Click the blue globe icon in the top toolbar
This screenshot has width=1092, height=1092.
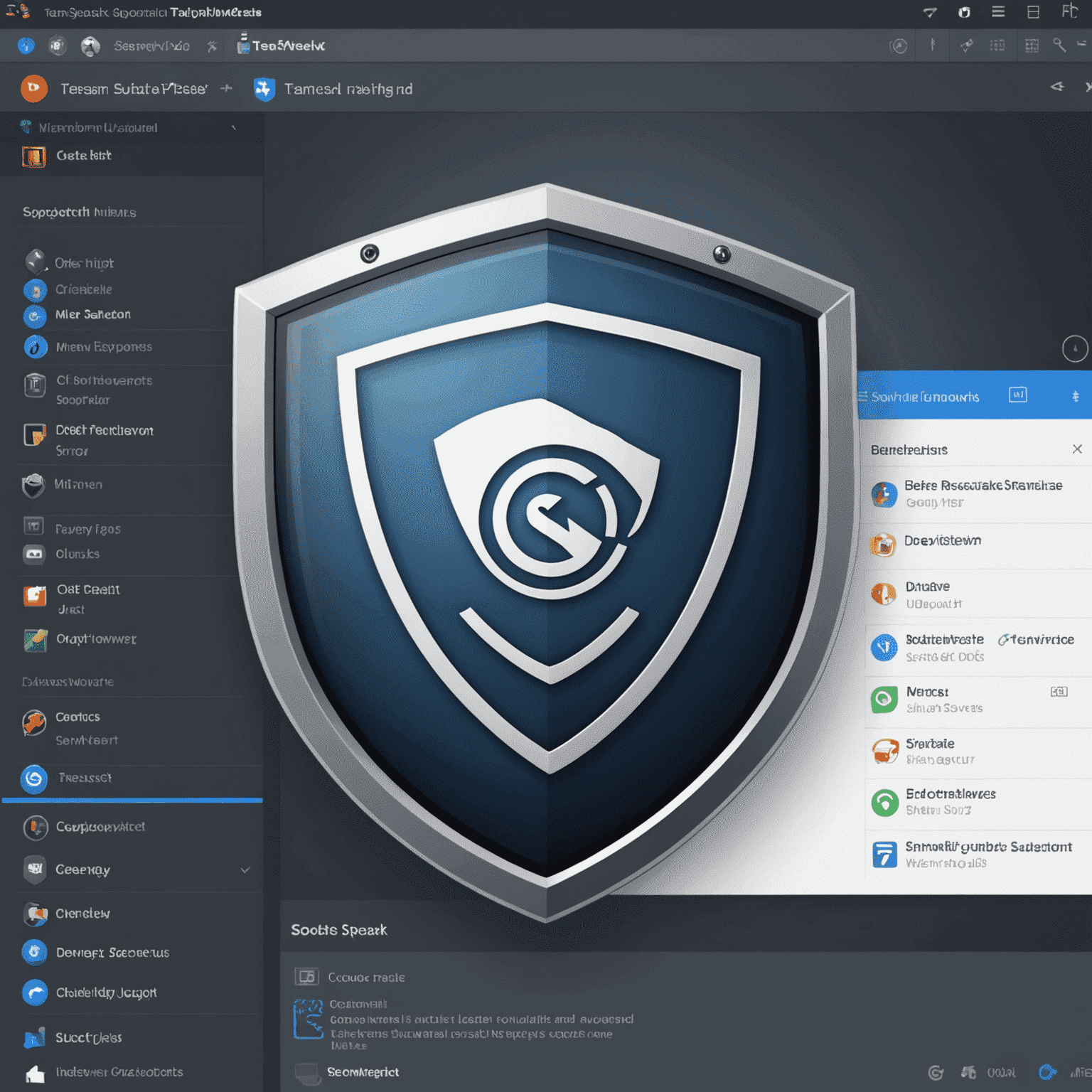click(26, 46)
